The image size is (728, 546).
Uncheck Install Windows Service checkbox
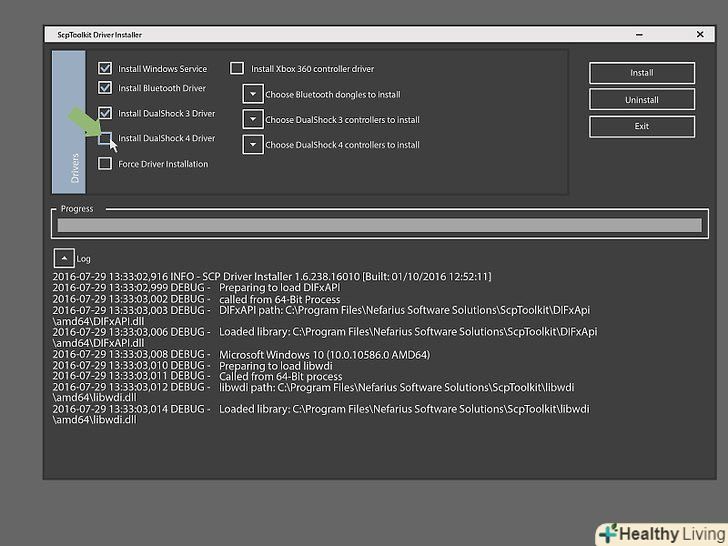[x=105, y=68]
